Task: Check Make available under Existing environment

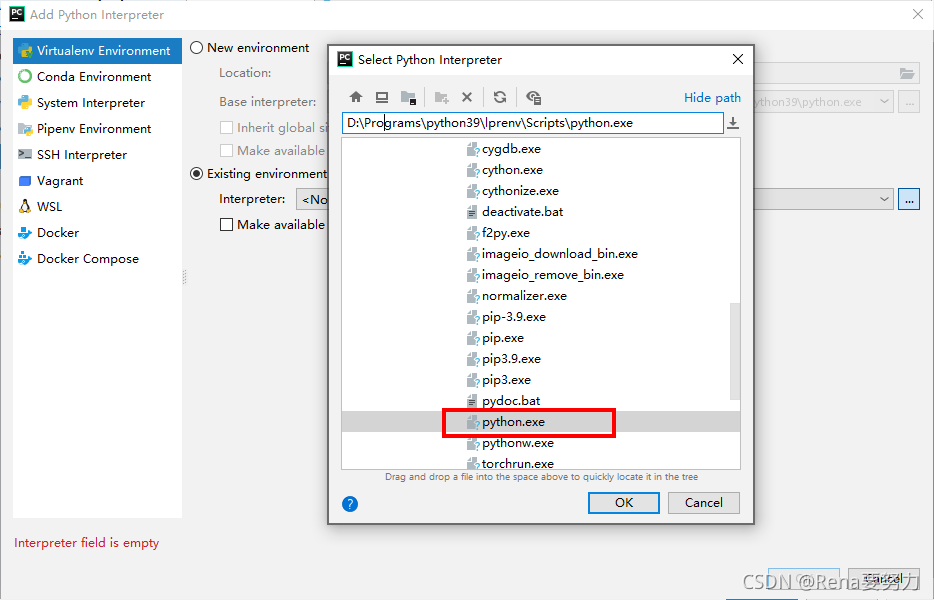Action: pyautogui.click(x=226, y=225)
